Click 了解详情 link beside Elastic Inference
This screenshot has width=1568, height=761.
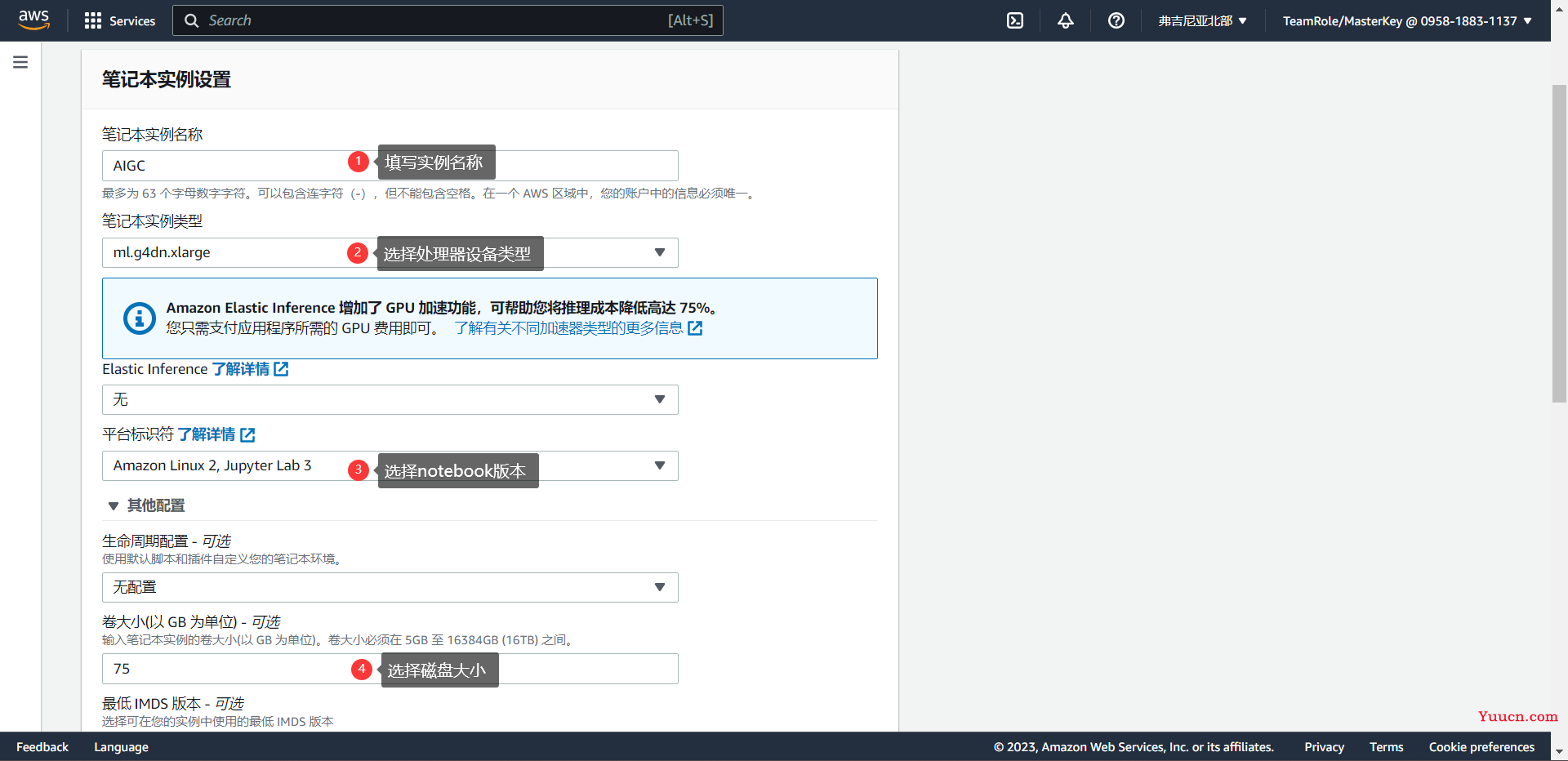point(241,369)
